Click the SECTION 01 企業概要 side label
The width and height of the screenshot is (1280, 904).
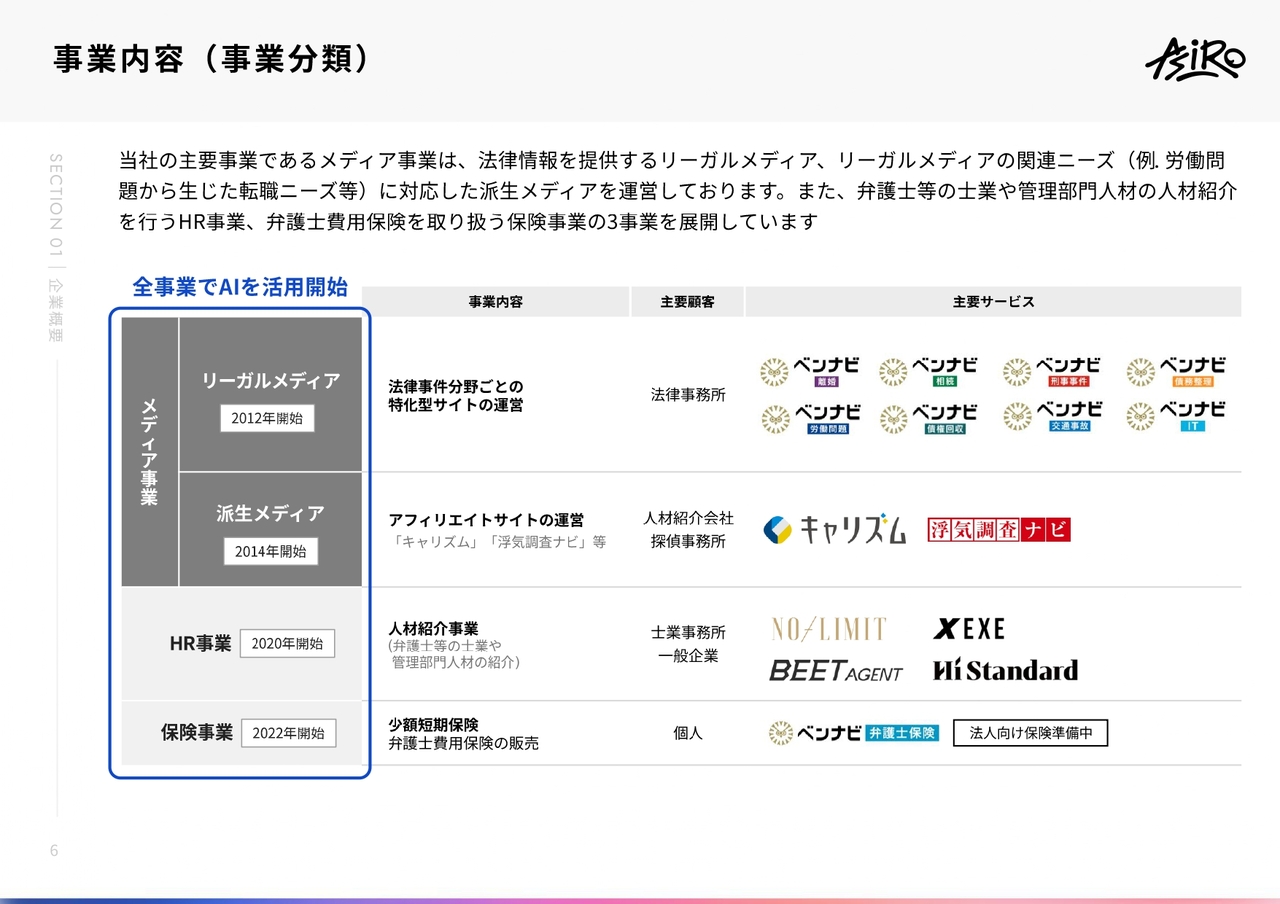click(x=56, y=248)
